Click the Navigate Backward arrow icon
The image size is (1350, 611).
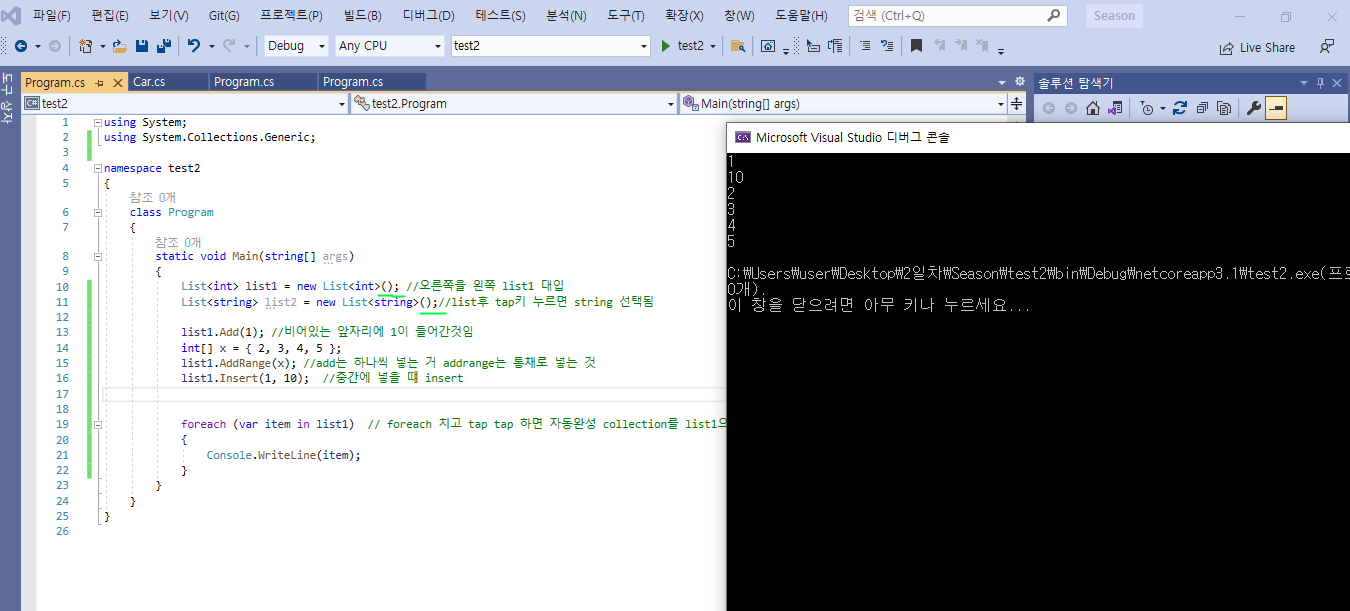tap(20, 46)
